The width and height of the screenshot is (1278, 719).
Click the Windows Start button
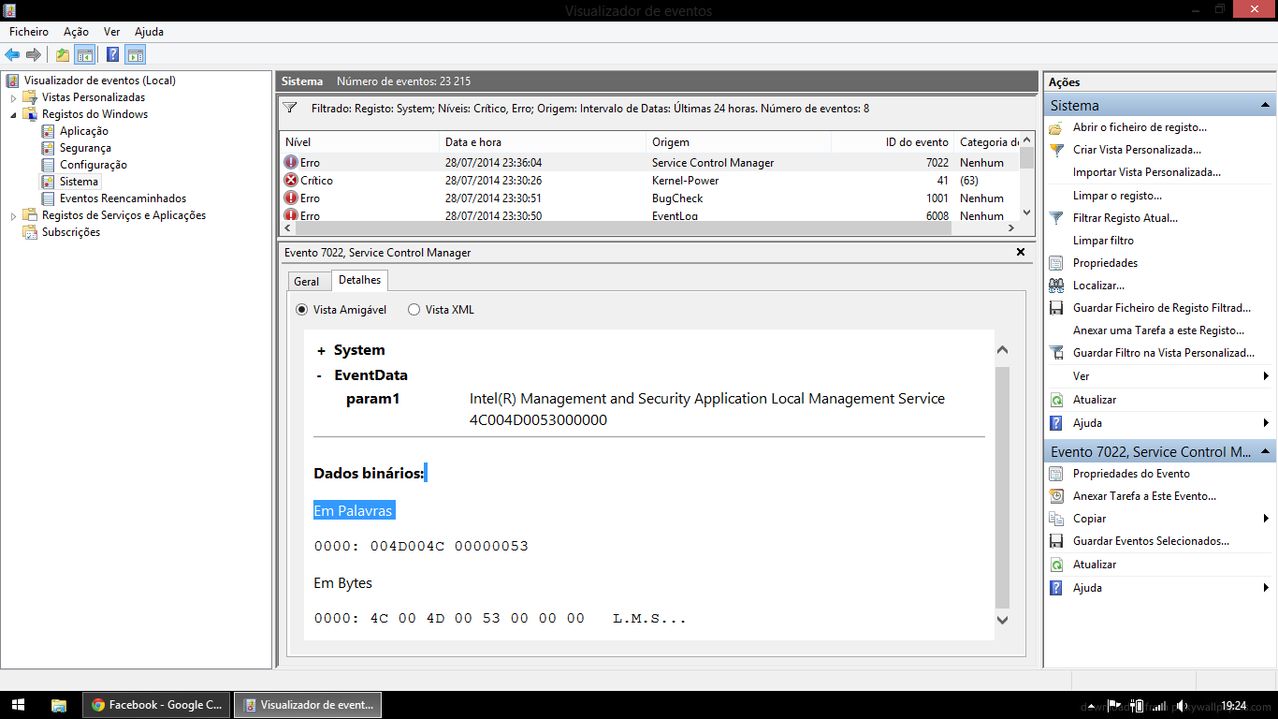coord(18,705)
